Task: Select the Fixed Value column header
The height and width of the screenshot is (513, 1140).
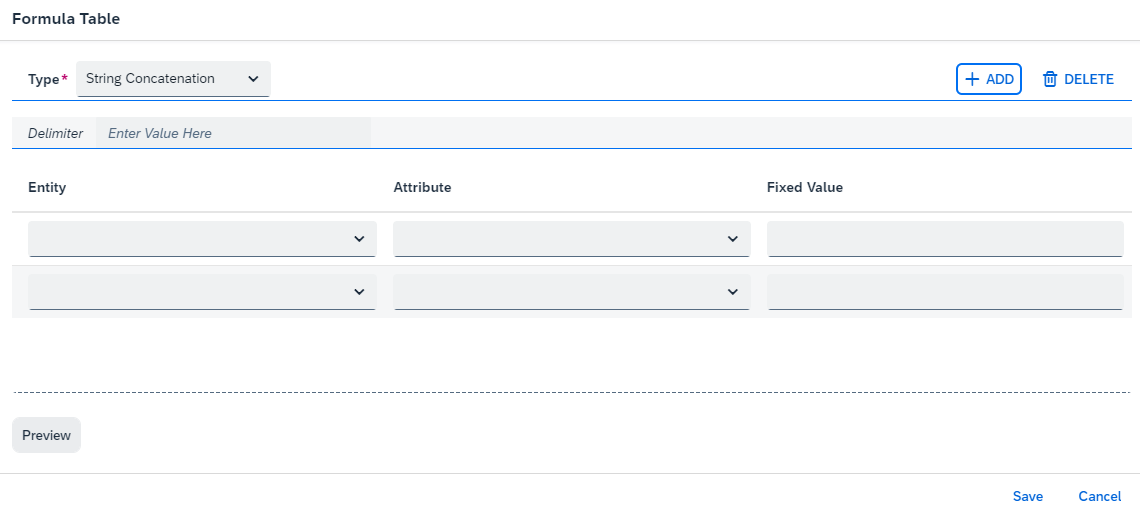Action: pos(805,187)
